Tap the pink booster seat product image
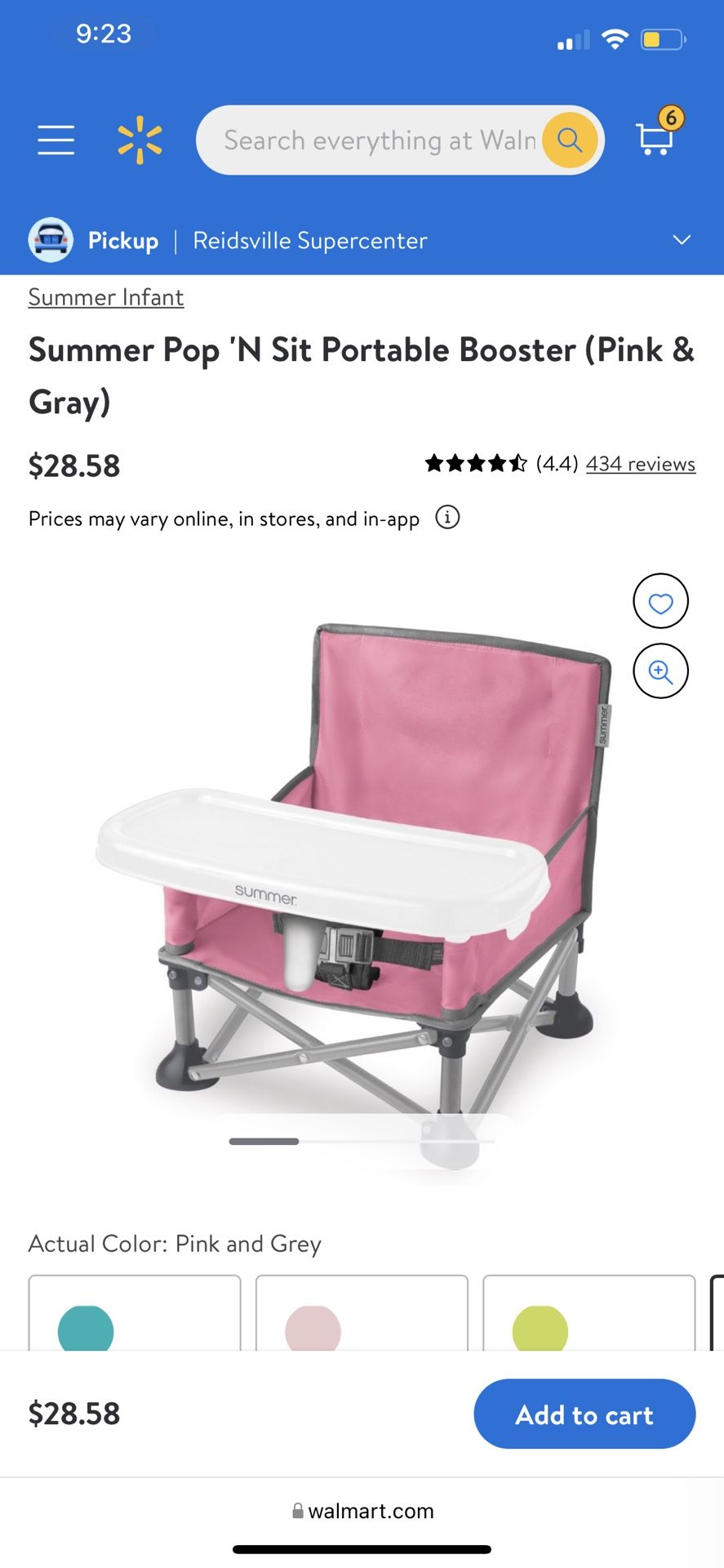 (353, 866)
